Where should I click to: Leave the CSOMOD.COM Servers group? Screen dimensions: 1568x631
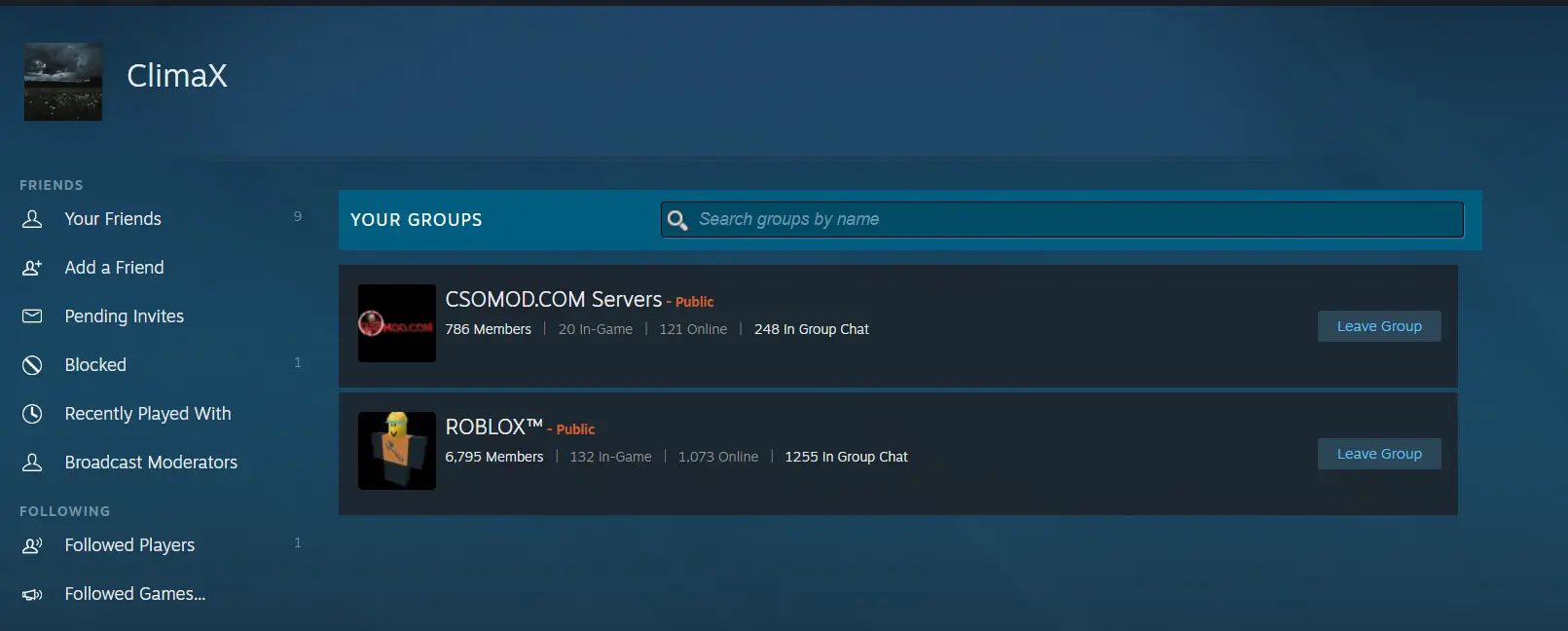pos(1378,326)
